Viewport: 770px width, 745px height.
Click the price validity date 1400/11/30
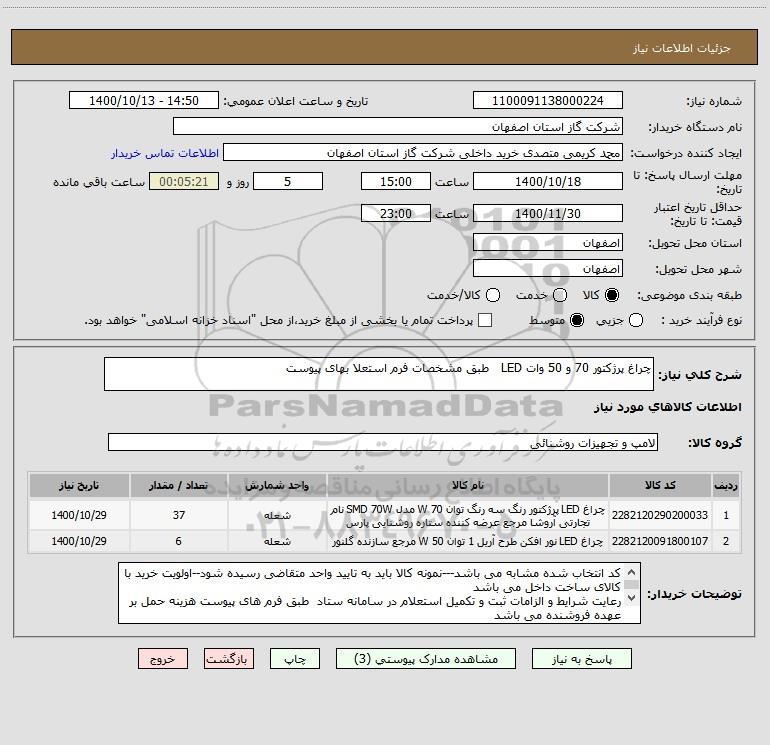click(548, 213)
